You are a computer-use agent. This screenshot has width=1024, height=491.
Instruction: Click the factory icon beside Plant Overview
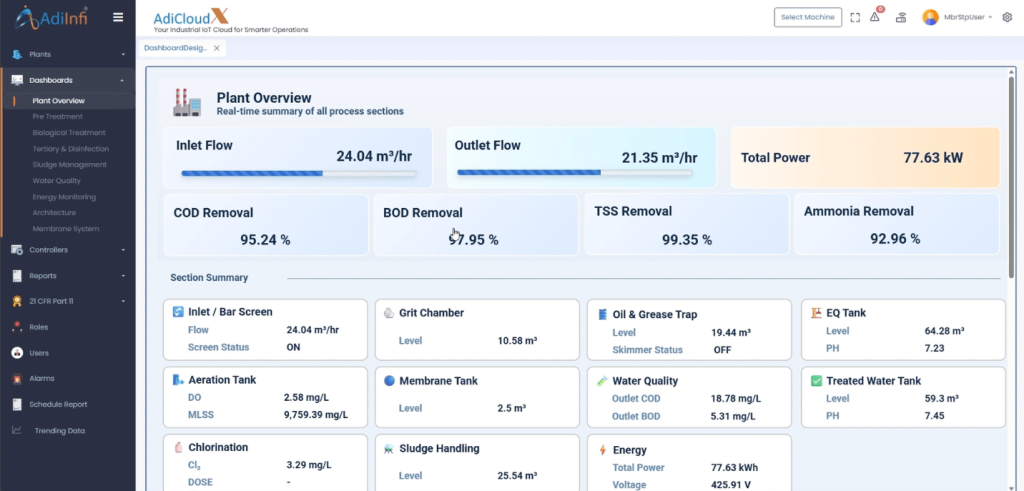point(187,103)
